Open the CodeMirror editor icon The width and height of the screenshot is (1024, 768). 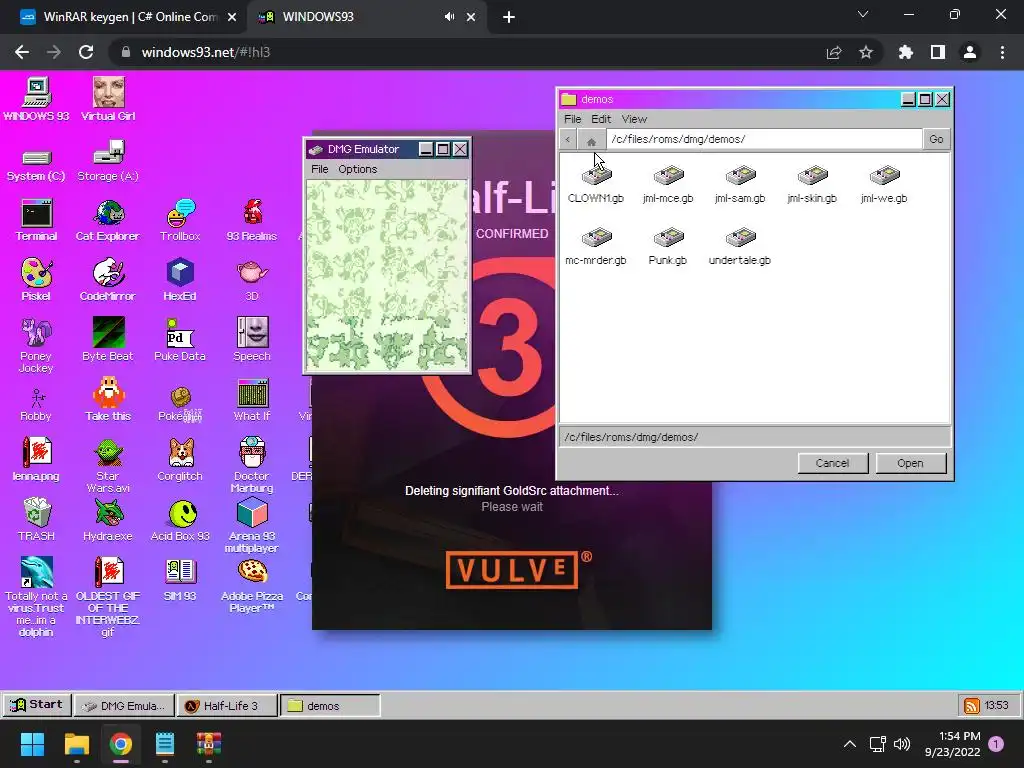click(108, 280)
